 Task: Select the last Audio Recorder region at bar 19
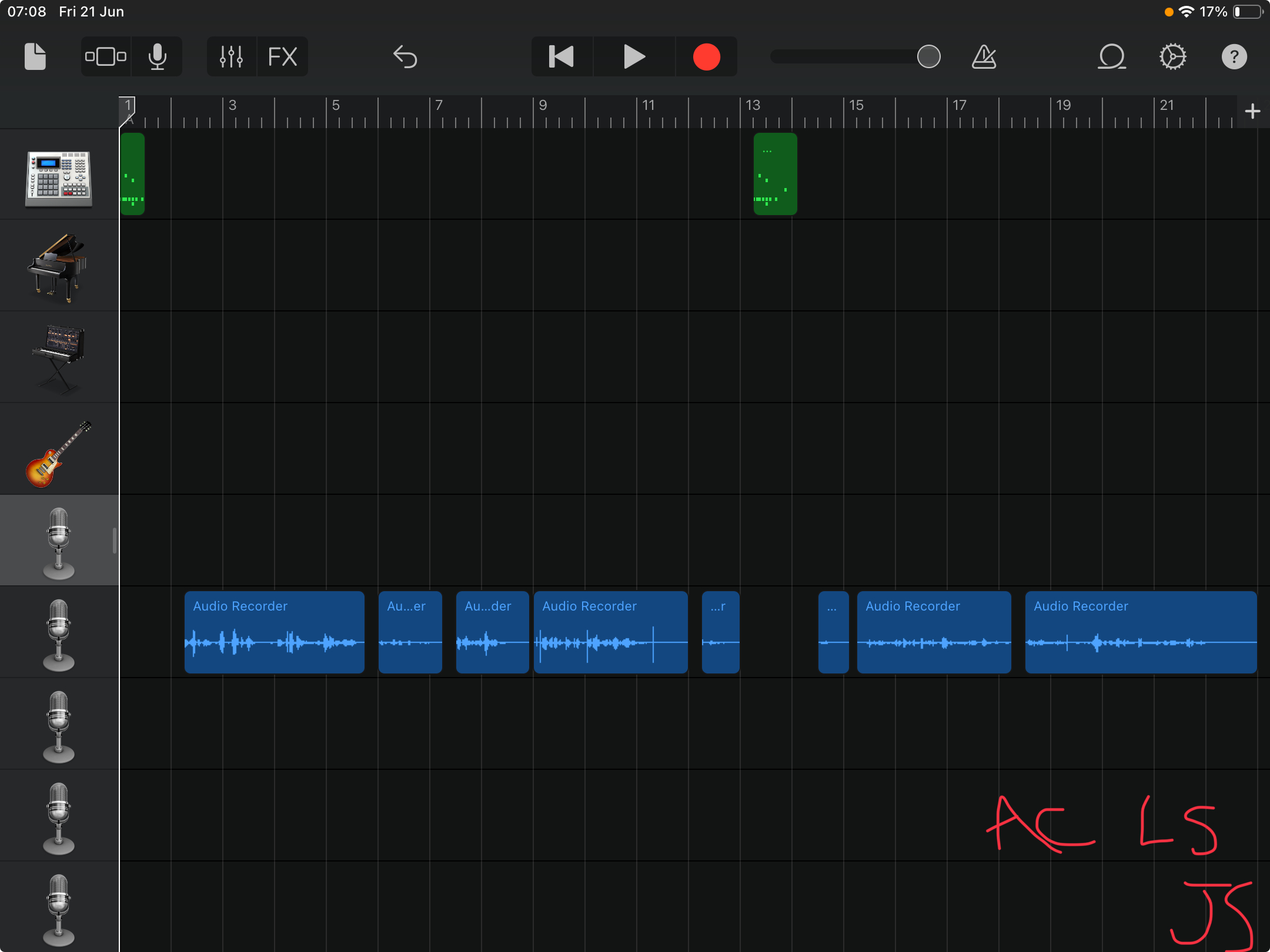[1141, 632]
